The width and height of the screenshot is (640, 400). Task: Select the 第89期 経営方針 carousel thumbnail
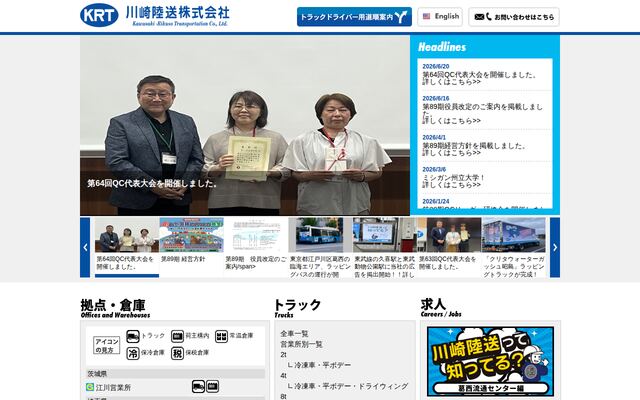[191, 247]
